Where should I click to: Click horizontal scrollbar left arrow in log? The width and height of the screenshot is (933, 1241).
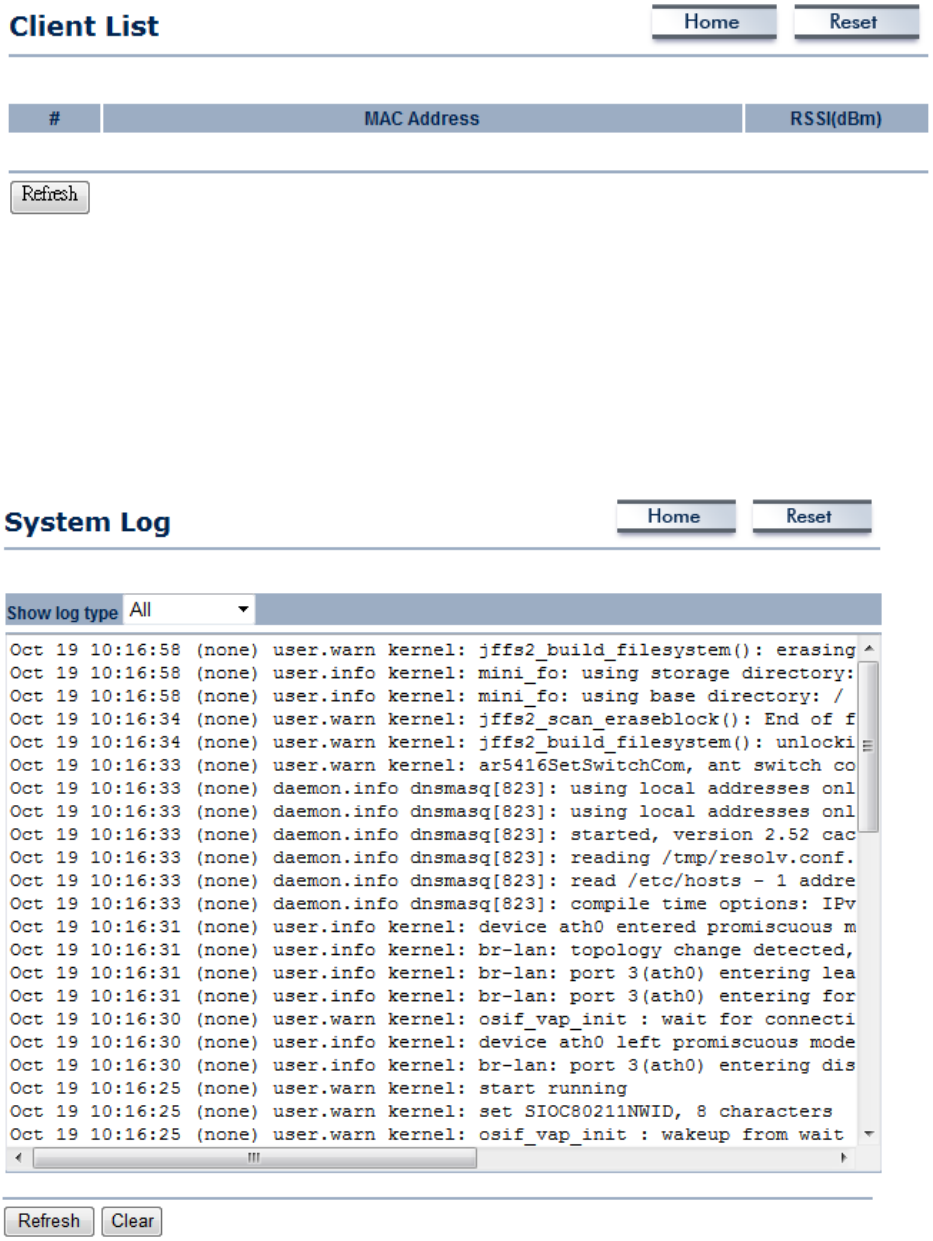click(17, 1158)
